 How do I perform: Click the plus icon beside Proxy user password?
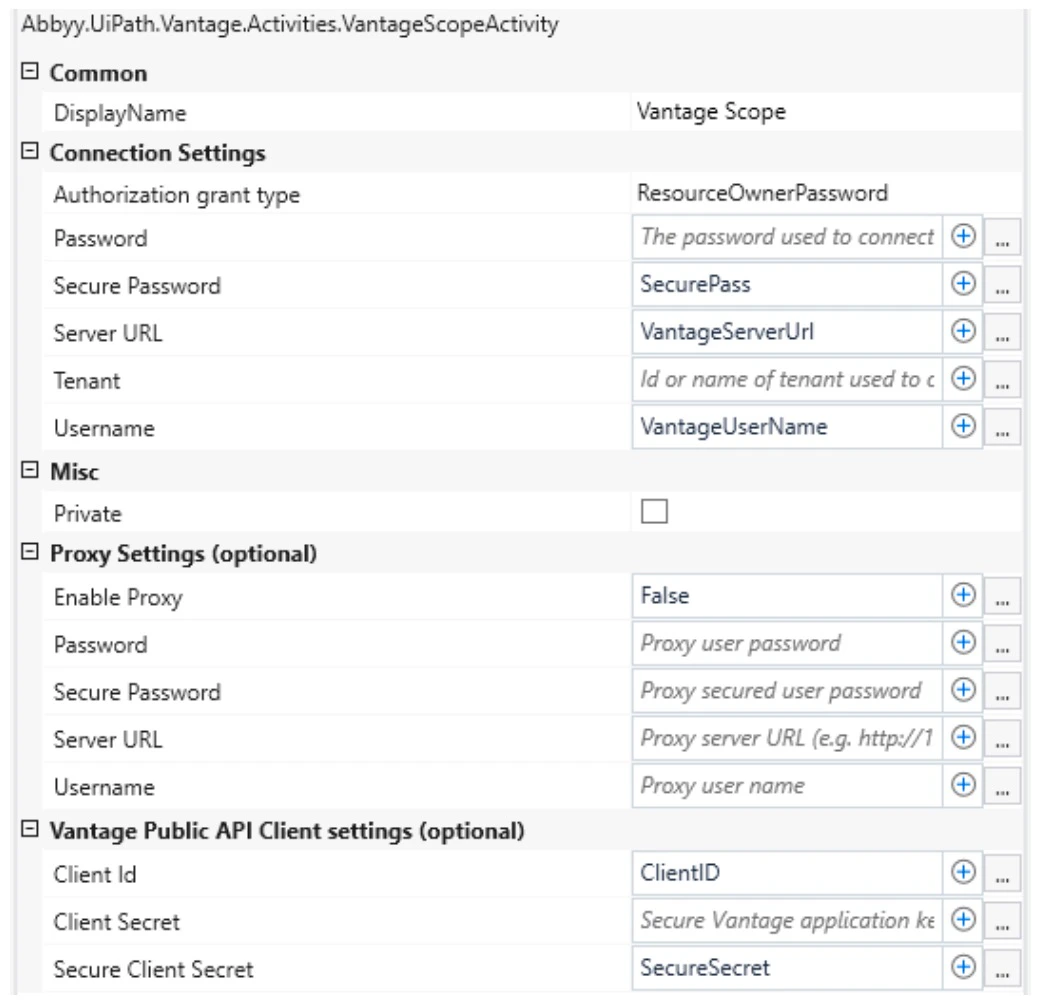click(961, 643)
